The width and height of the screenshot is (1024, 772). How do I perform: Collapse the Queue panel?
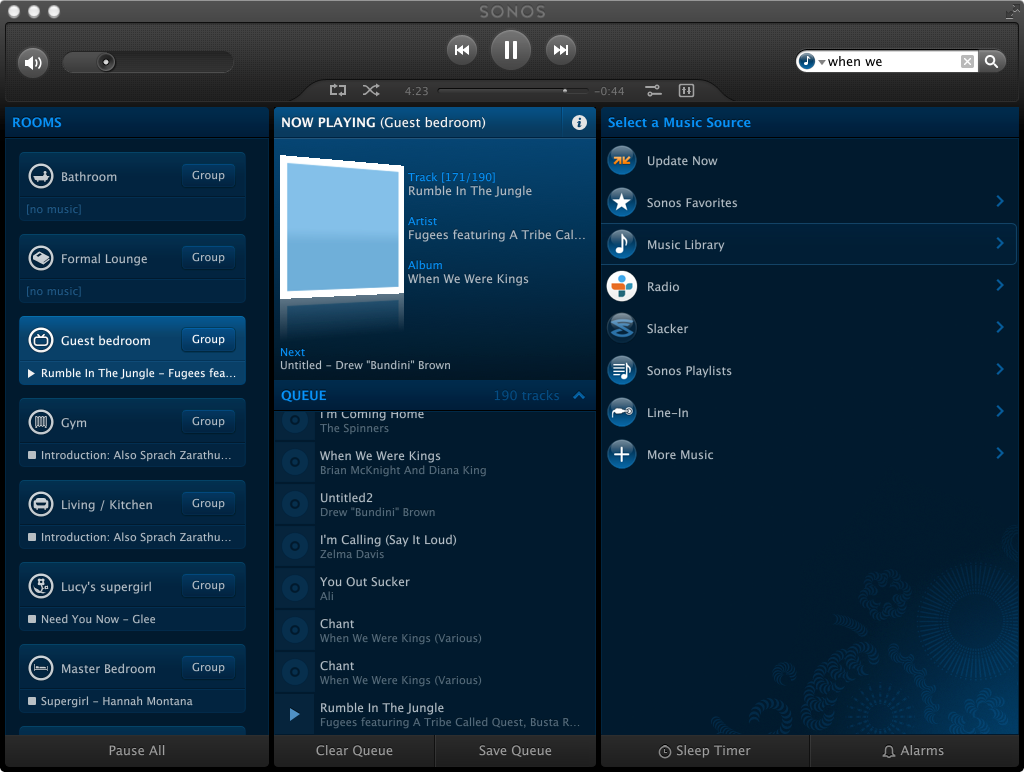(578, 396)
